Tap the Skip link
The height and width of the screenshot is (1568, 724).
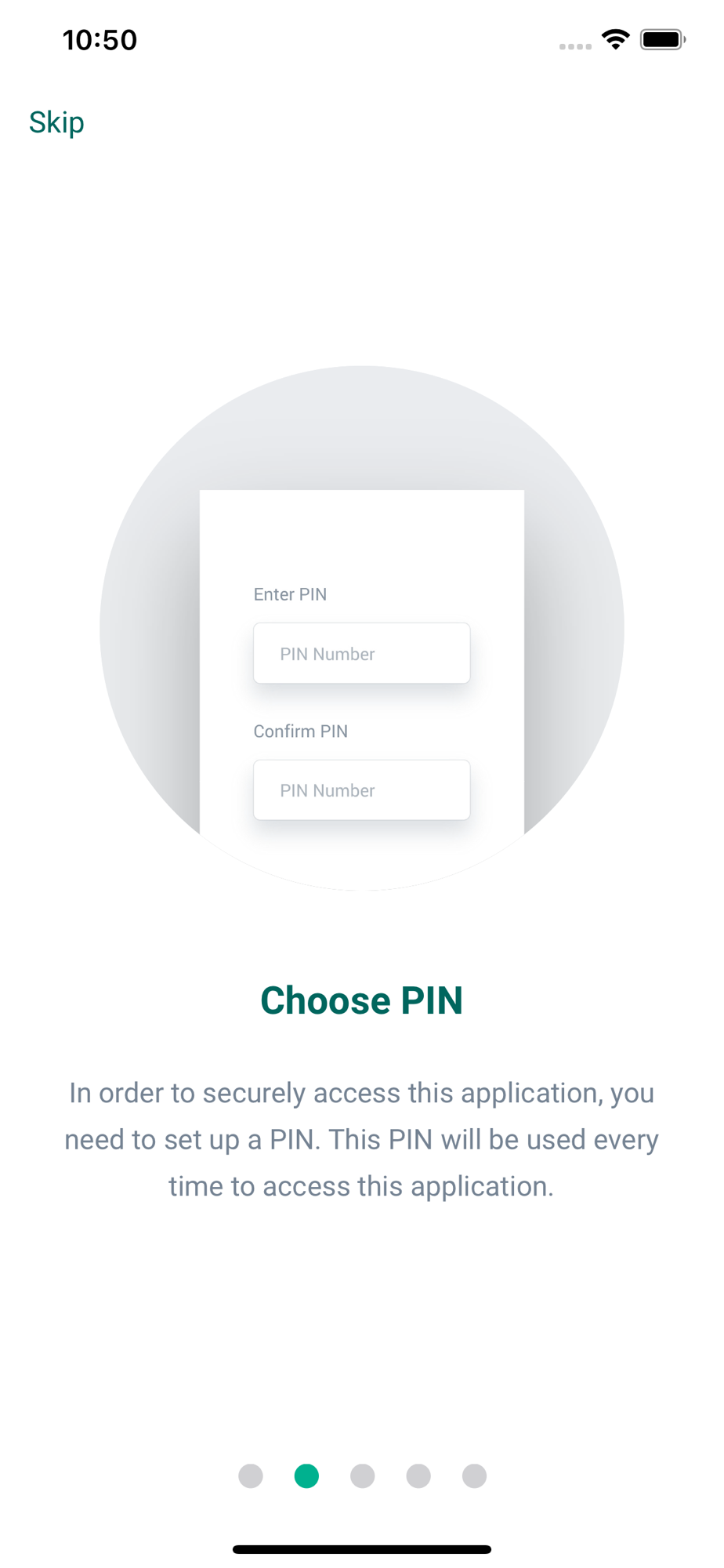[56, 122]
